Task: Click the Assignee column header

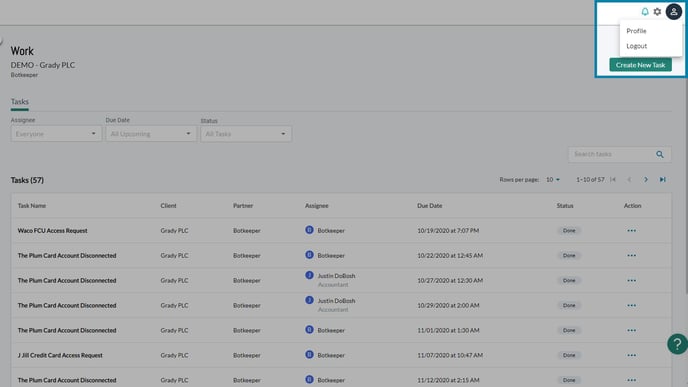Action: tap(317, 206)
